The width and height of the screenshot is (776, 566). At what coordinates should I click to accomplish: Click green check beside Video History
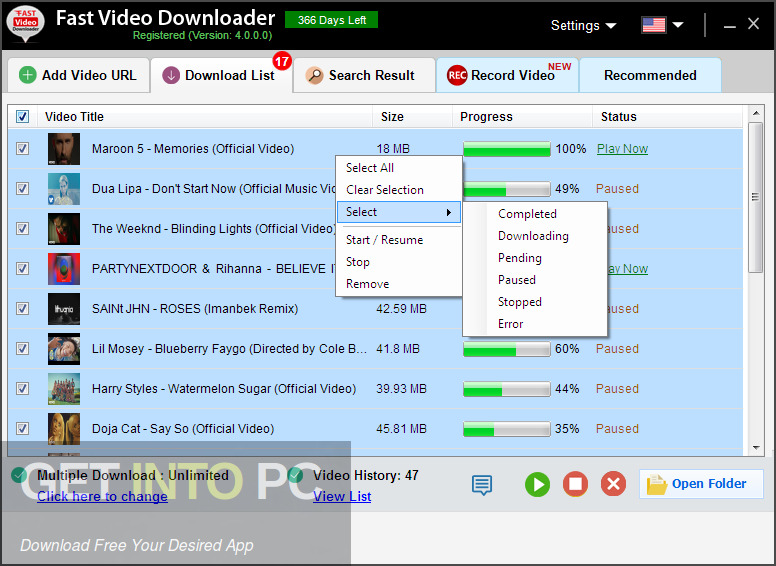click(x=295, y=475)
